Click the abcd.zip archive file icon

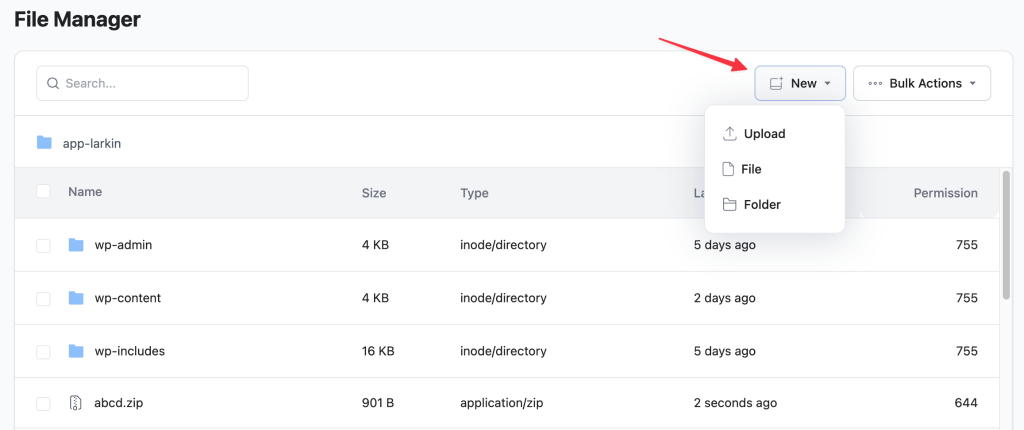[76, 403]
